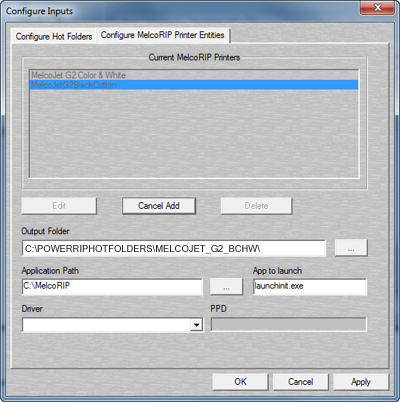Browse for Output Folder with ellipsis button
Screen dimensions: 400x402
pos(351,248)
